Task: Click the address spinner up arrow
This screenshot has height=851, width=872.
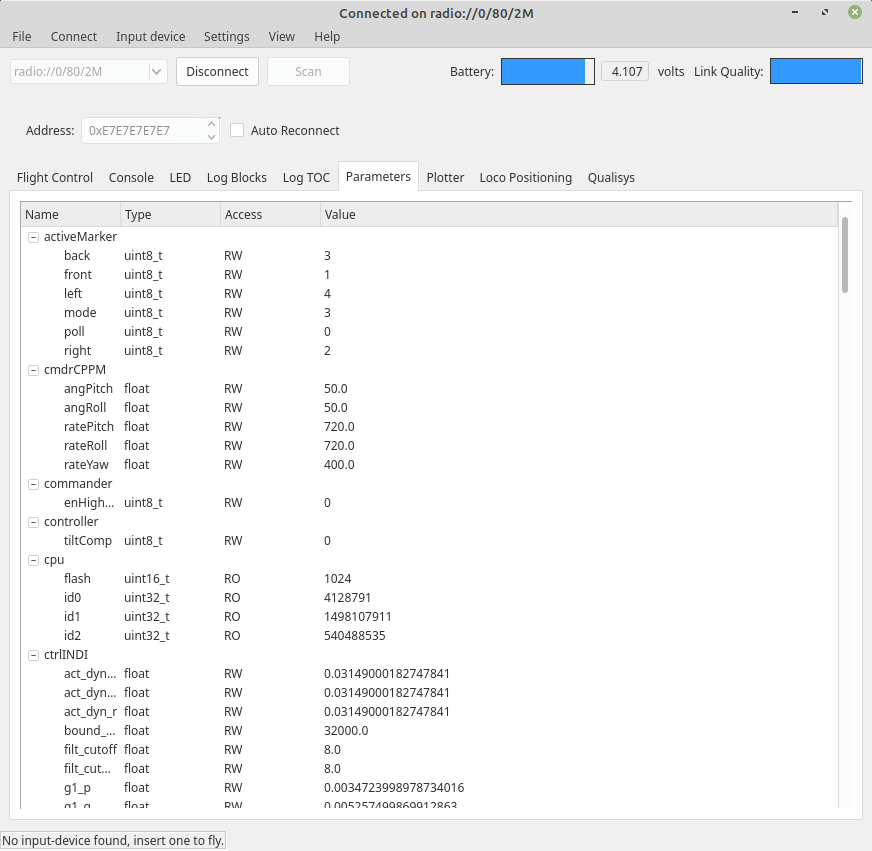Action: [211, 124]
